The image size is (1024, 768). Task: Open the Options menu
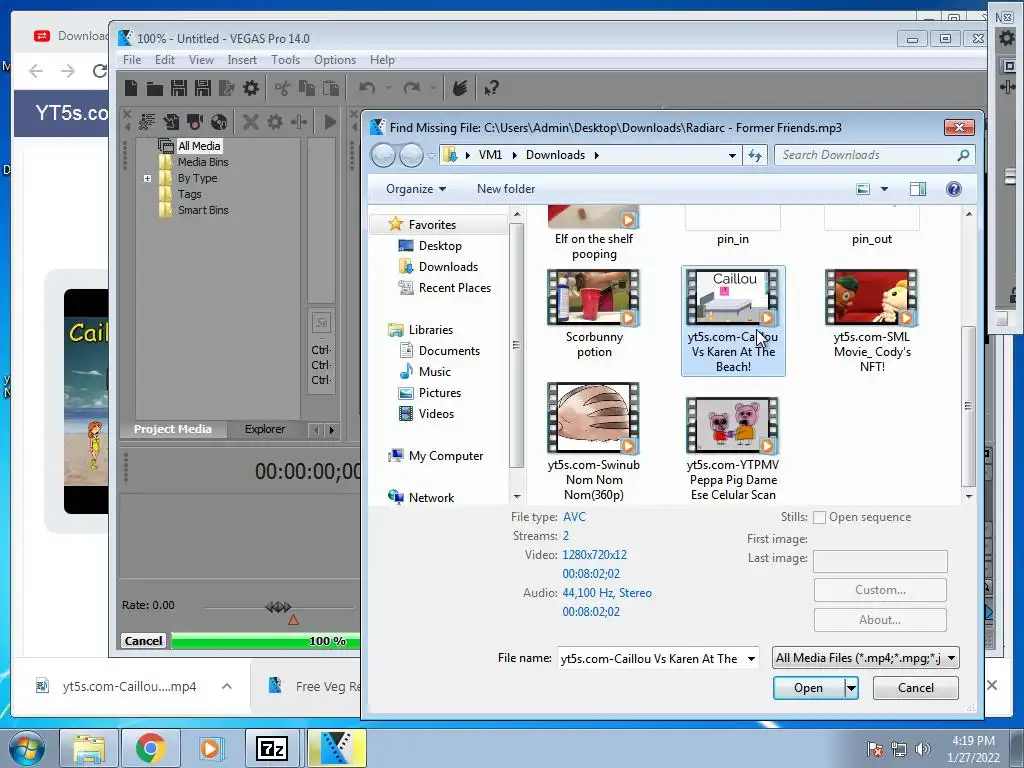(335, 59)
